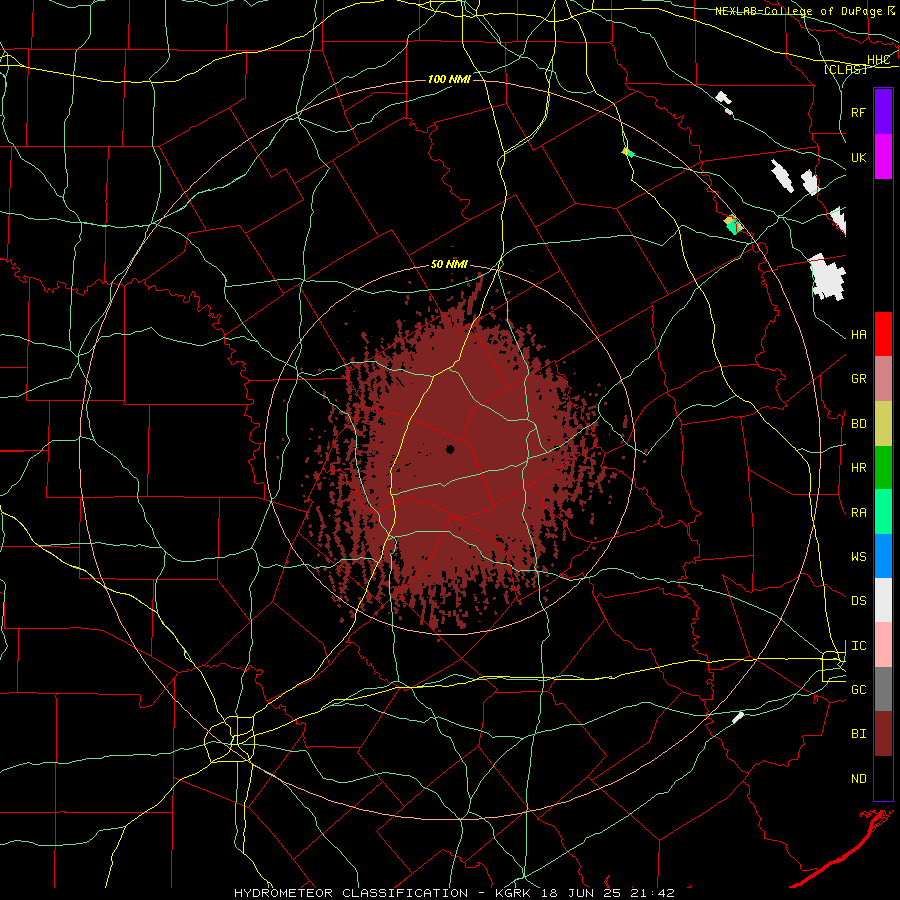Click the RF legend label
The height and width of the screenshot is (900, 900).
click(859, 112)
